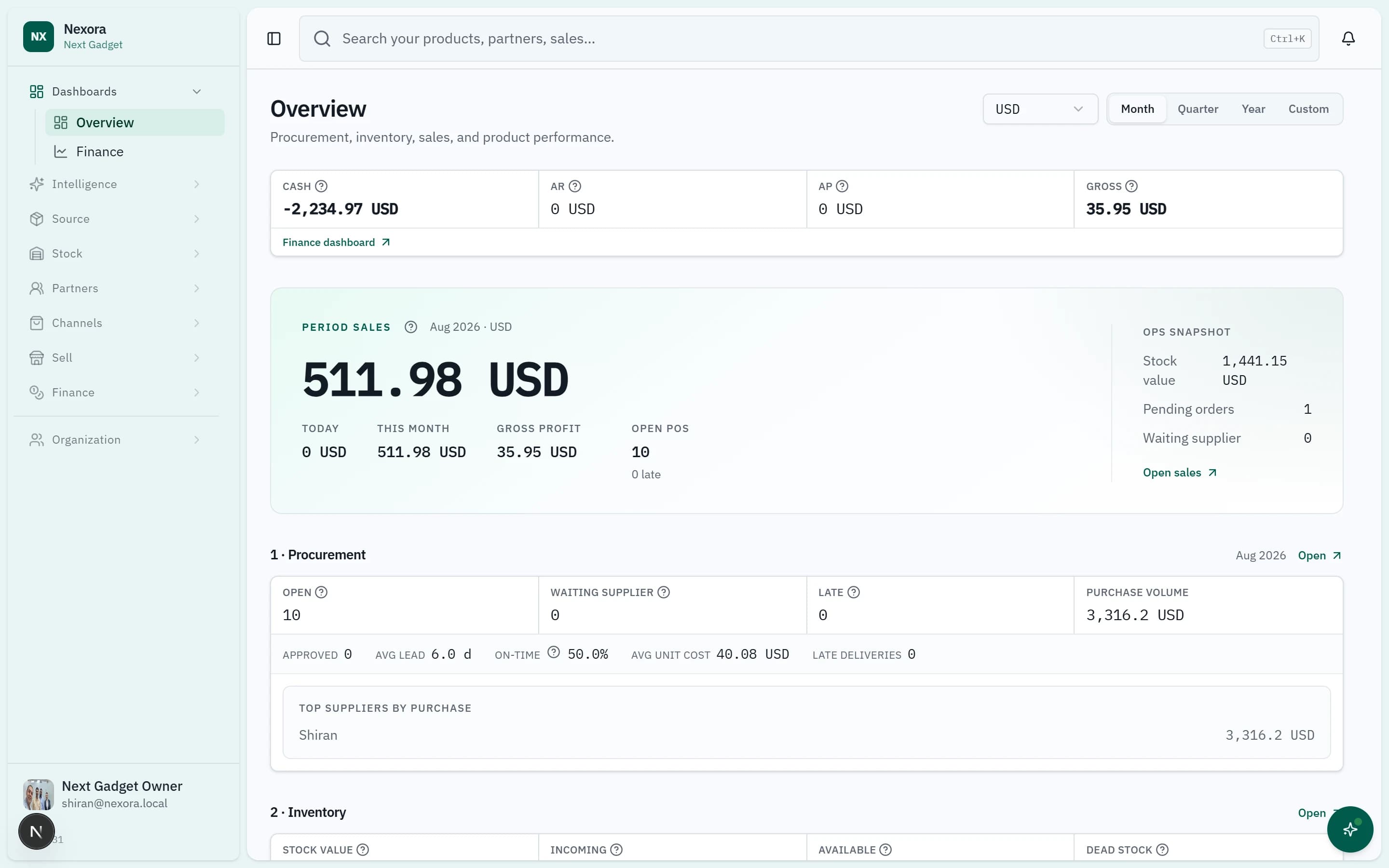Open the USD currency dropdown
This screenshot has width=1389, height=868.
[x=1040, y=109]
